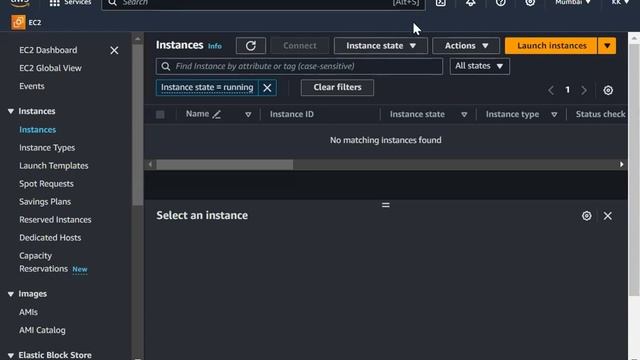The width and height of the screenshot is (640, 360).
Task: Click the horizontal scrollbar left arrow
Action: coord(151,164)
